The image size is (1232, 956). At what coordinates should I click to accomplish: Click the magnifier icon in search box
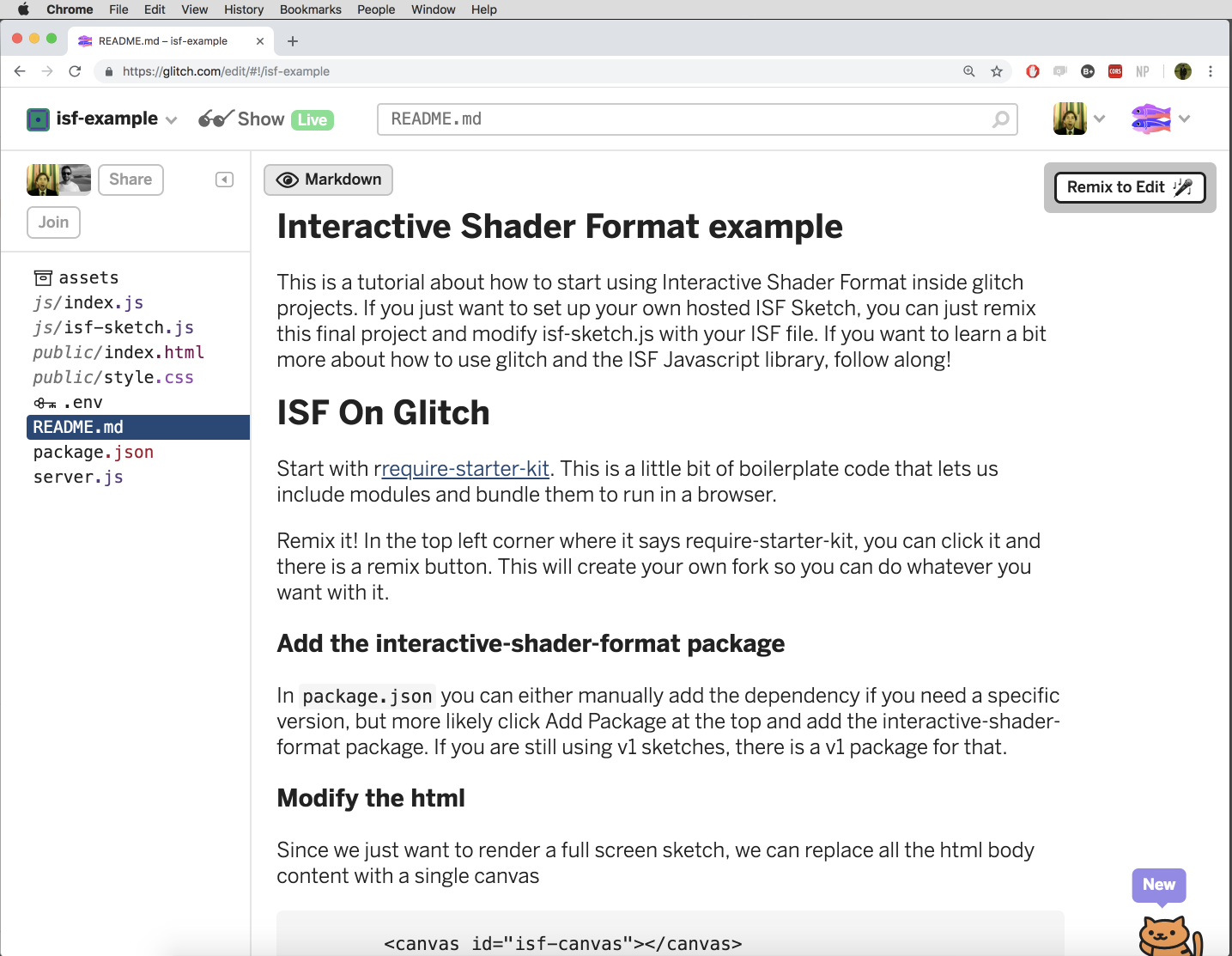[x=1000, y=119]
